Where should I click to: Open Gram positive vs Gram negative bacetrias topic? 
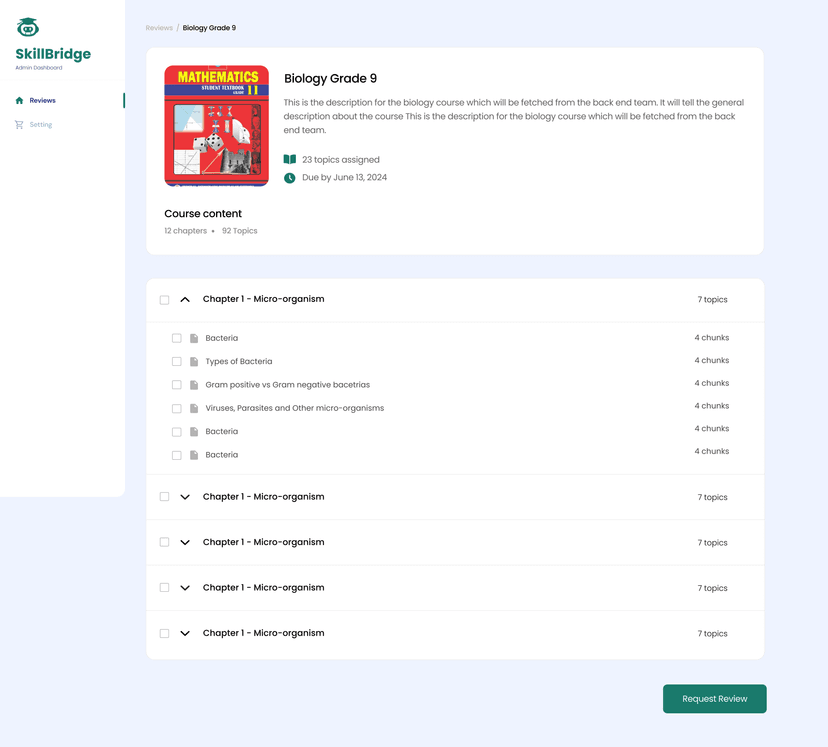tap(287, 385)
